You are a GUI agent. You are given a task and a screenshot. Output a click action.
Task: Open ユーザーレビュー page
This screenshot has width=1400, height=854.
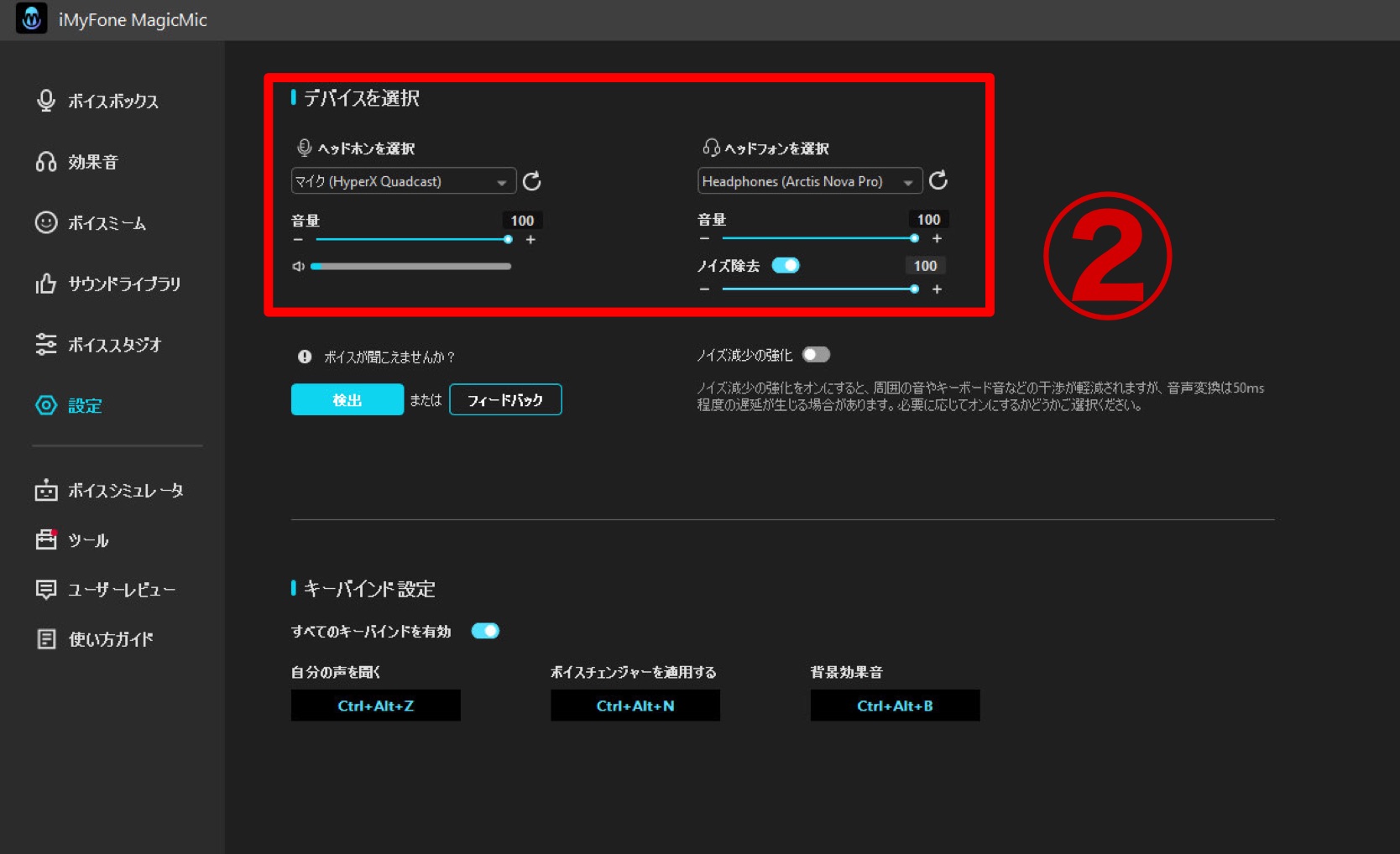pos(122,590)
